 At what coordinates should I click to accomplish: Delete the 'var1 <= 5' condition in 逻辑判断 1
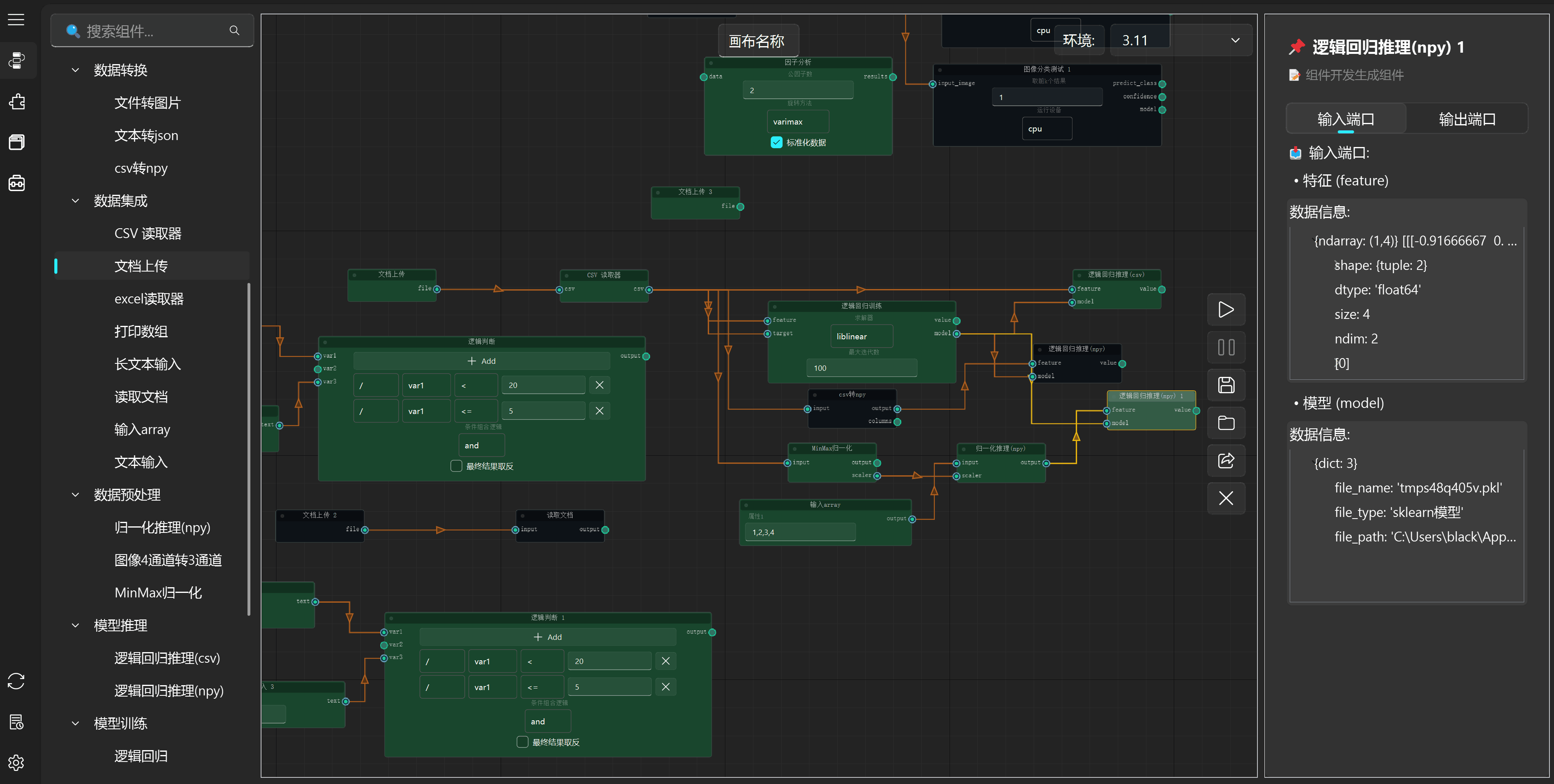pos(665,687)
